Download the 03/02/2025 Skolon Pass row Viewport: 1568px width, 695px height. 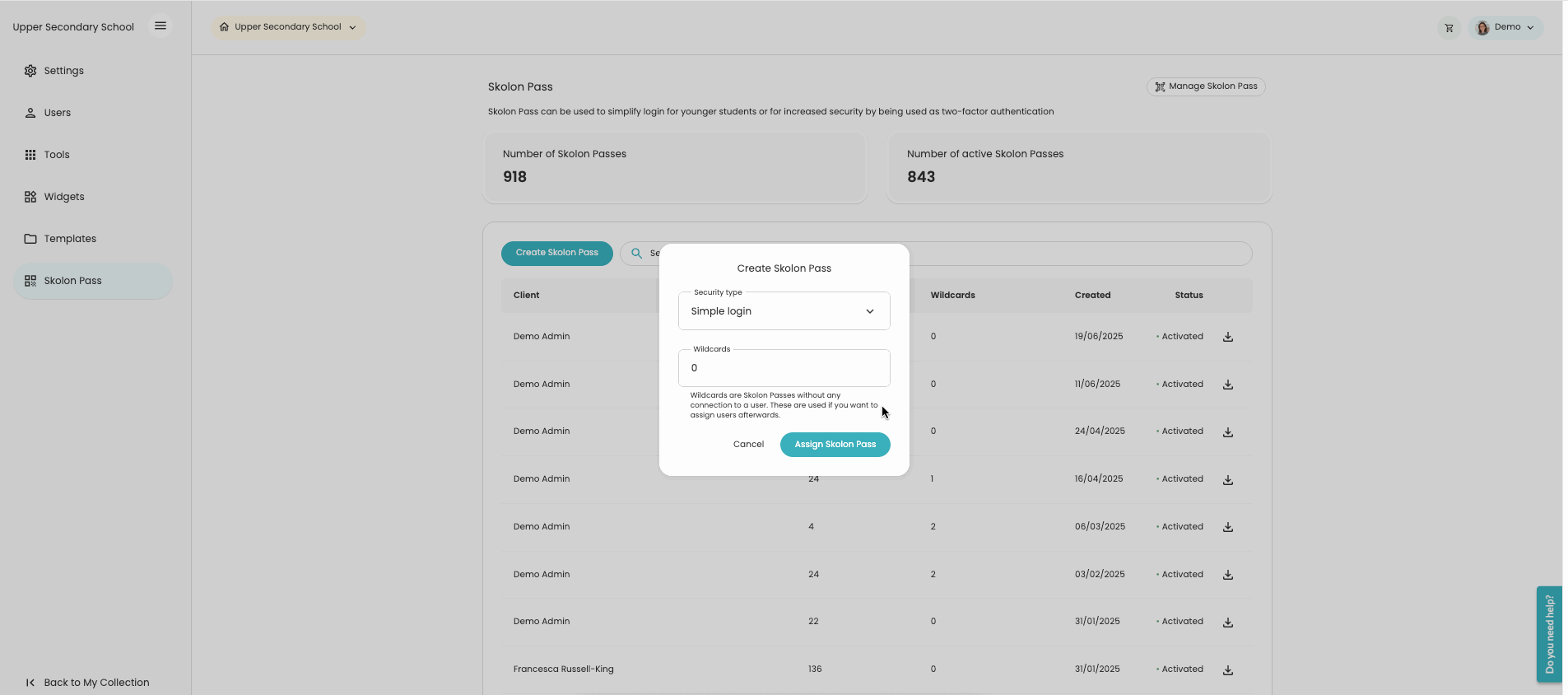[x=1227, y=575]
